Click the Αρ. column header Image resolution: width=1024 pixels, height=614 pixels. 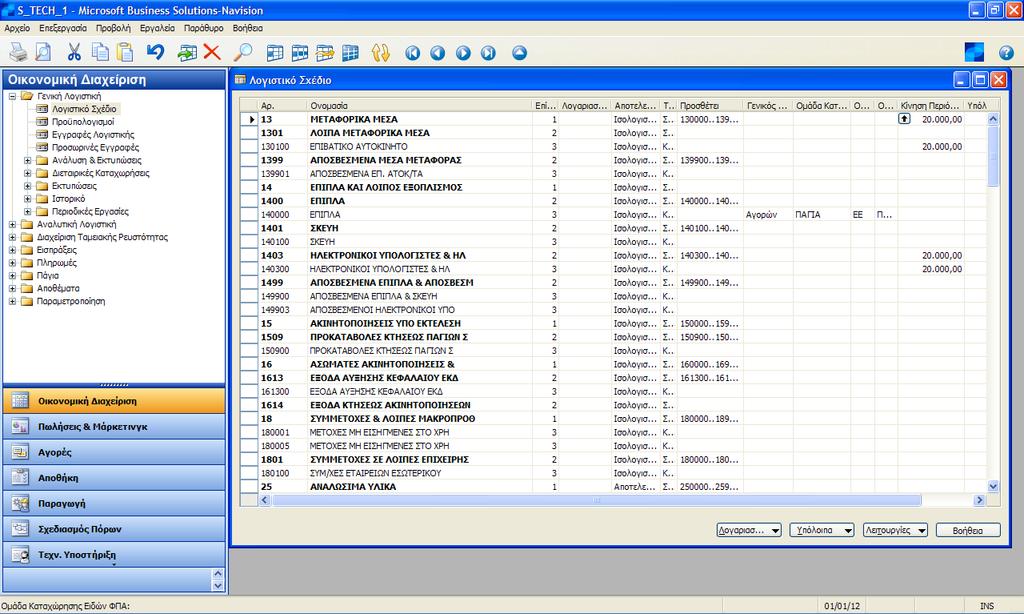pos(281,105)
